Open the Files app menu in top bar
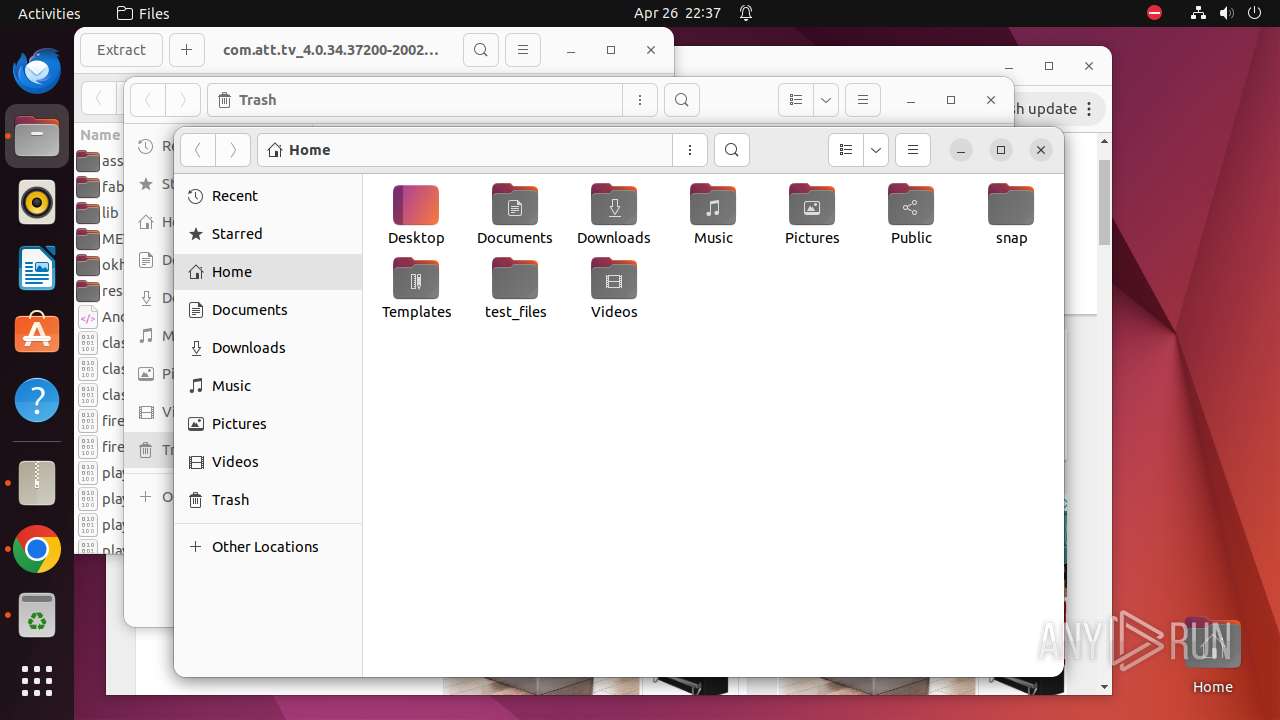1280x720 pixels. point(143,13)
